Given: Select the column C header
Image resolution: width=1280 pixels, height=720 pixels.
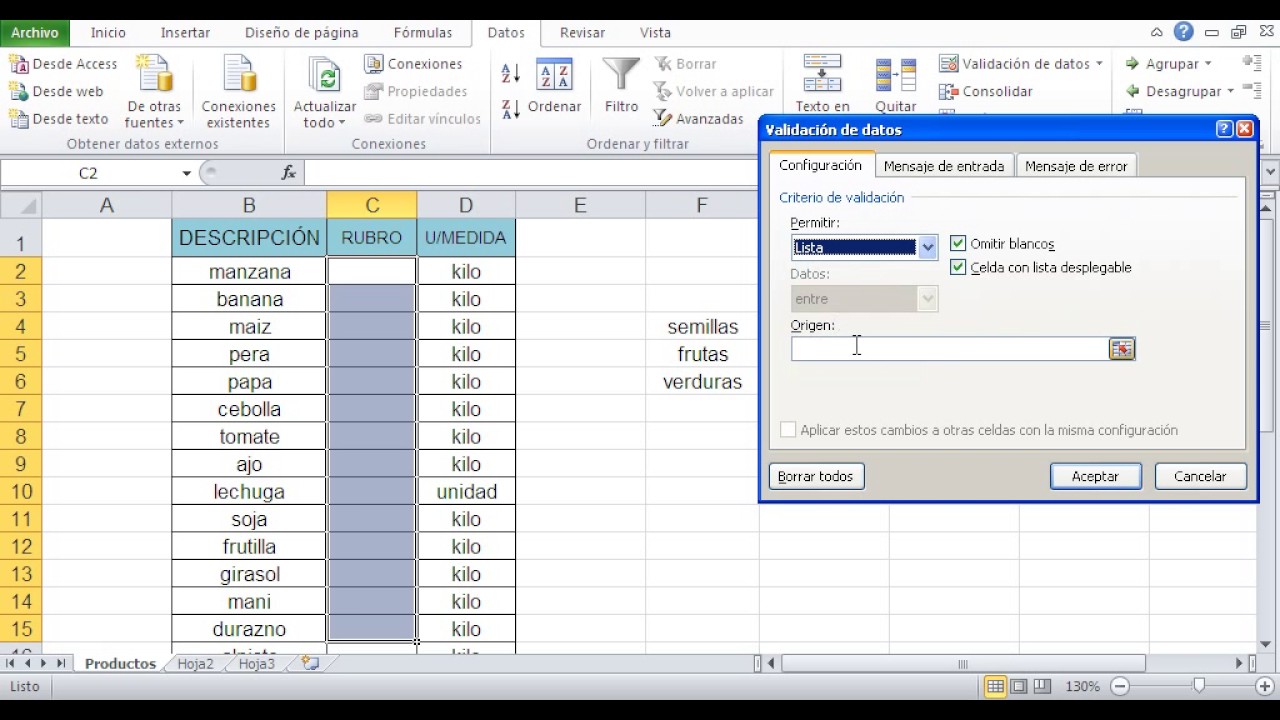Looking at the screenshot, I should pos(372,205).
